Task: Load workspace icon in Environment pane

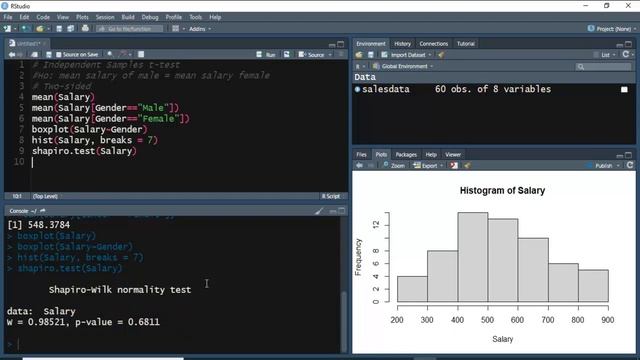Action: [x=359, y=55]
